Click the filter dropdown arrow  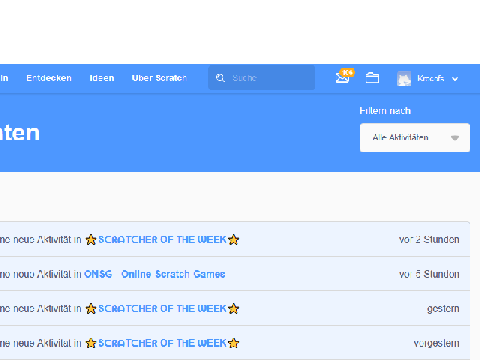click(x=455, y=138)
